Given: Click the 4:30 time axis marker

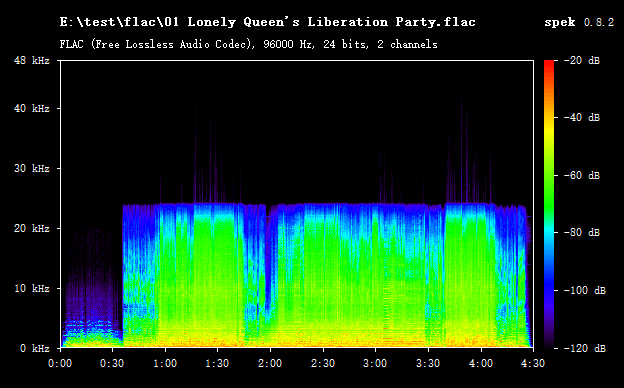Looking at the screenshot, I should [533, 363].
